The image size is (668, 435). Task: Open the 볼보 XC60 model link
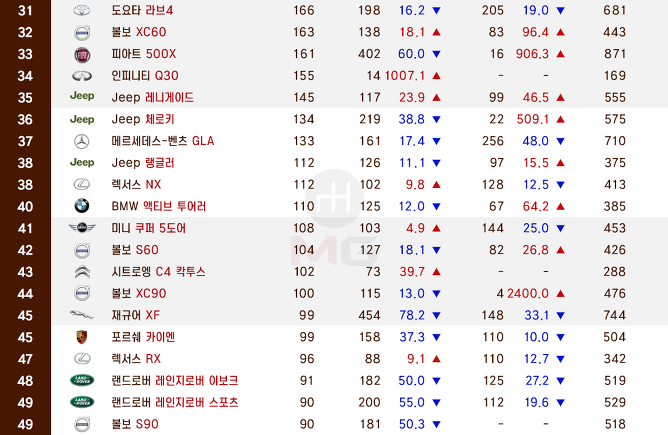click(138, 32)
